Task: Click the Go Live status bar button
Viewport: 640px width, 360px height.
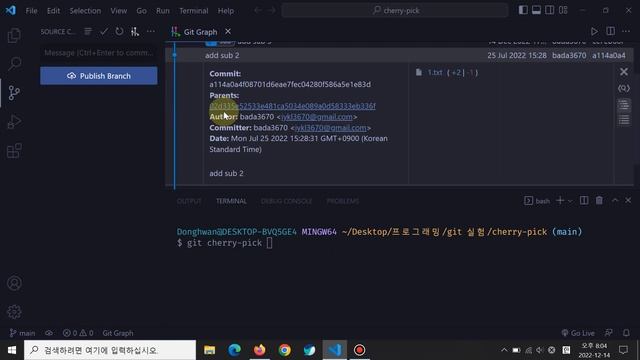Action: tap(578, 333)
